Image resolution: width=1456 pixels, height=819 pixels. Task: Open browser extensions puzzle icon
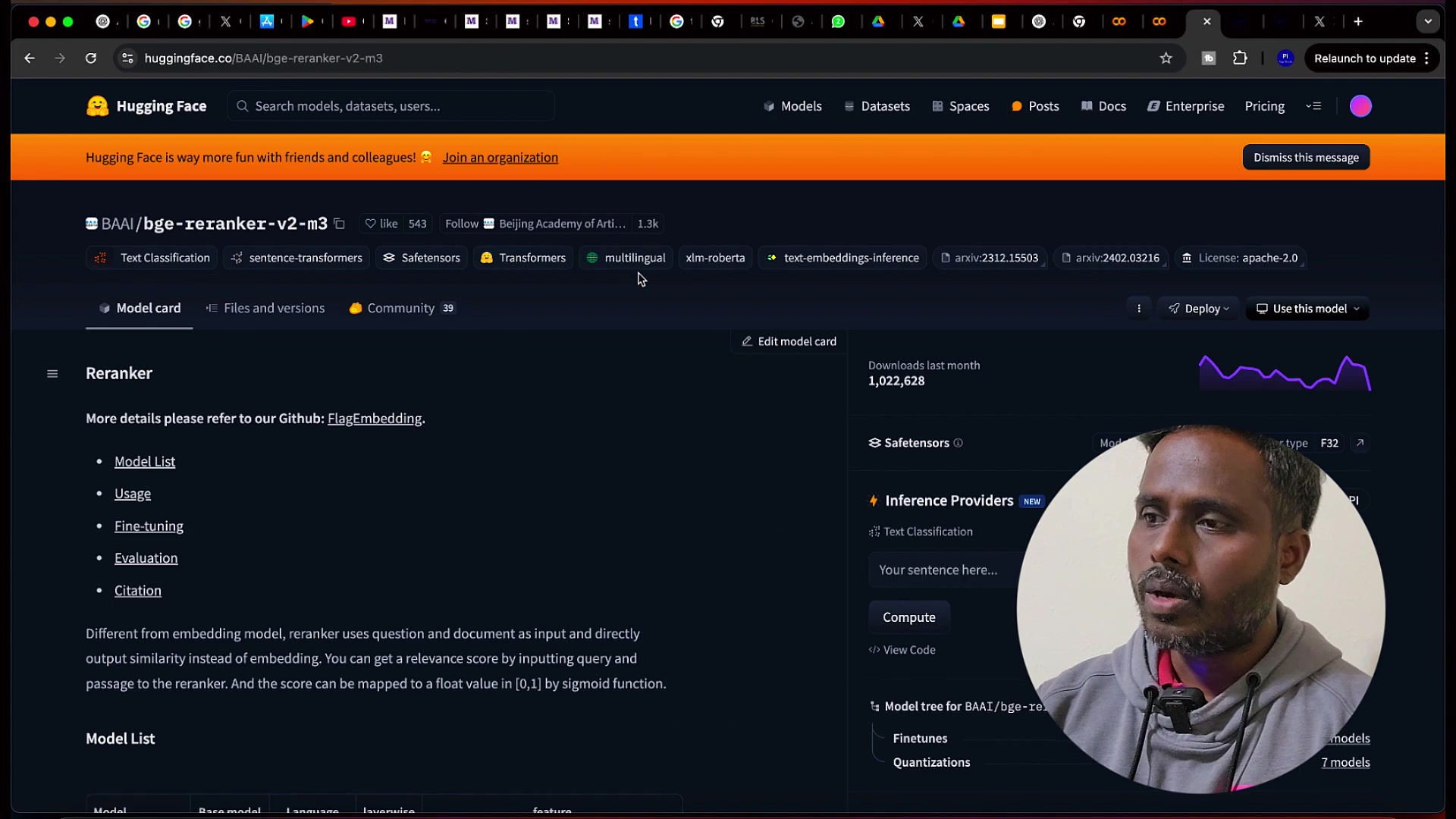coord(1240,58)
